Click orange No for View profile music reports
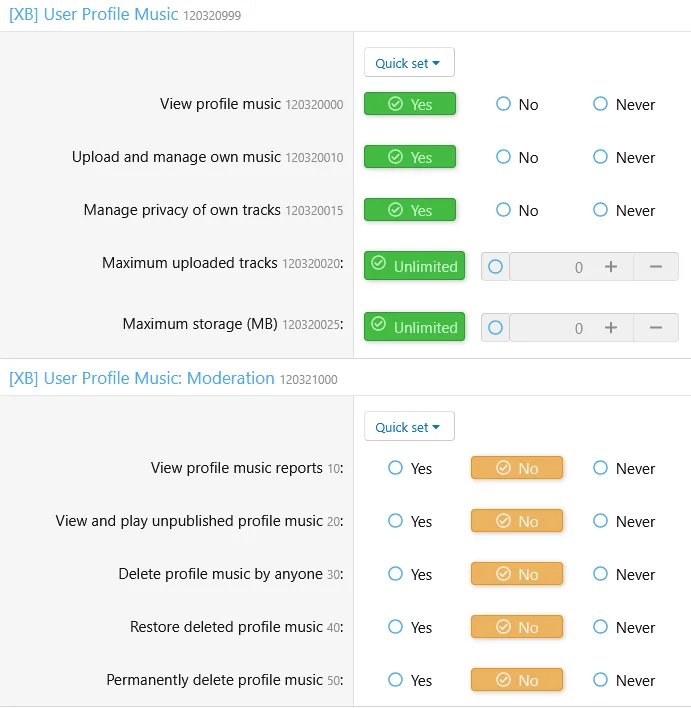The height and width of the screenshot is (708, 691). 517,468
